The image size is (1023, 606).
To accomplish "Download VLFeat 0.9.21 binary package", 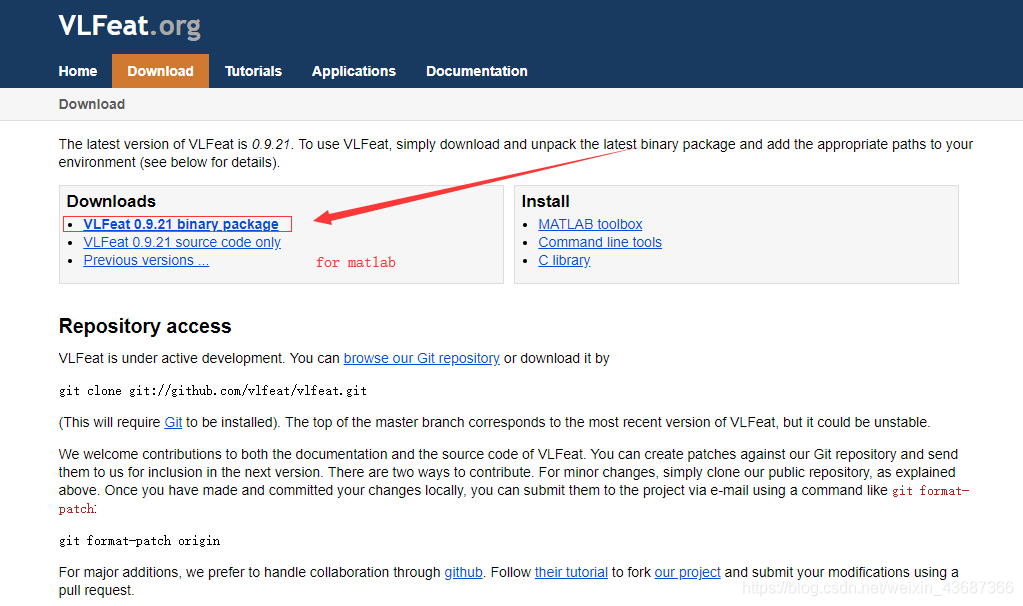I will pyautogui.click(x=181, y=224).
